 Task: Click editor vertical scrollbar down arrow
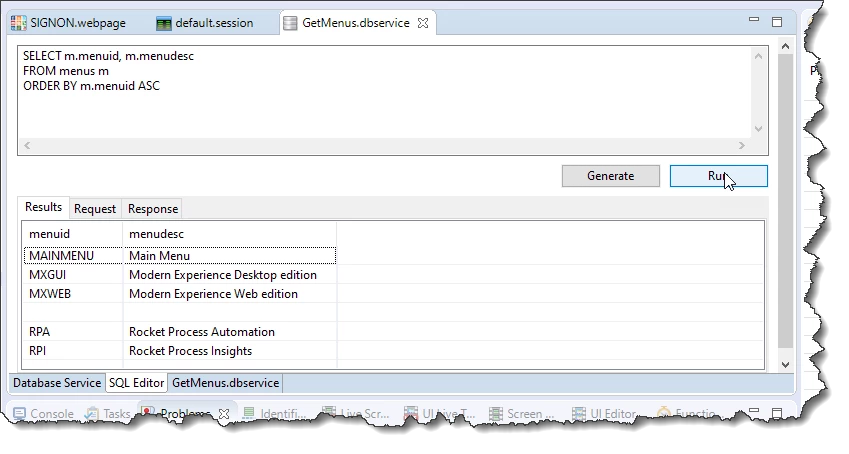786,365
